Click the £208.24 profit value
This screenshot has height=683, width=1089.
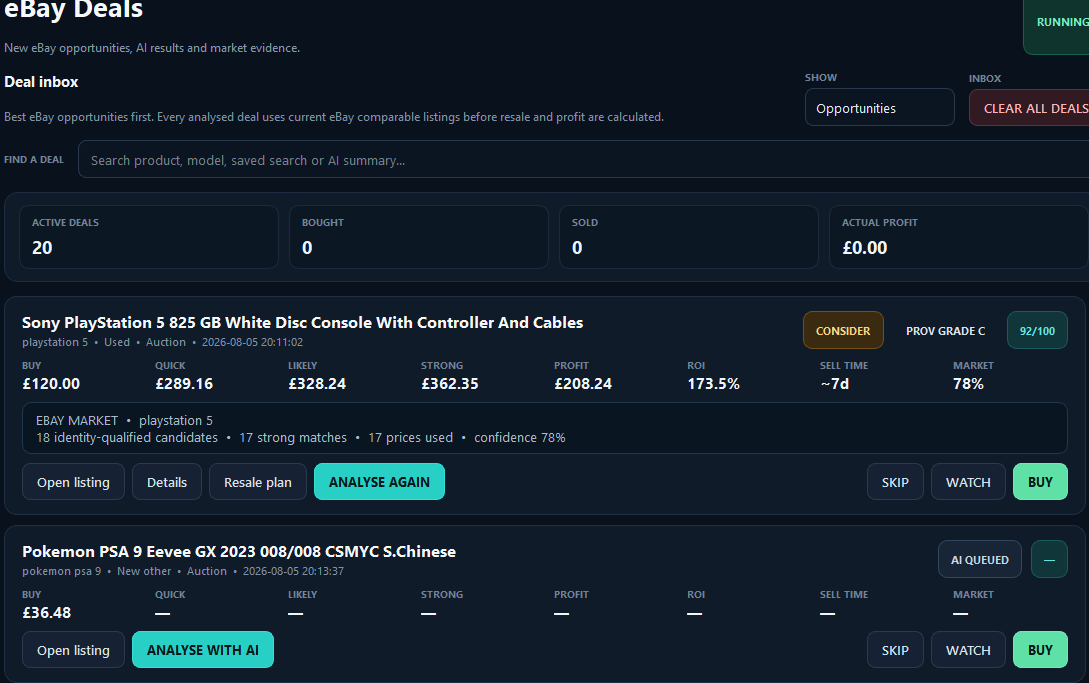(583, 384)
